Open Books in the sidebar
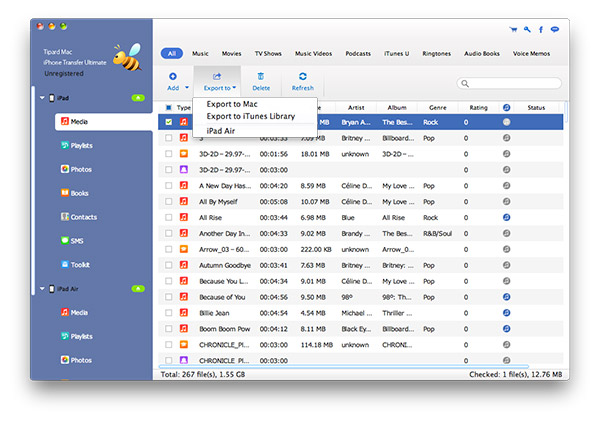This screenshot has height=422, width=600. tap(75, 193)
